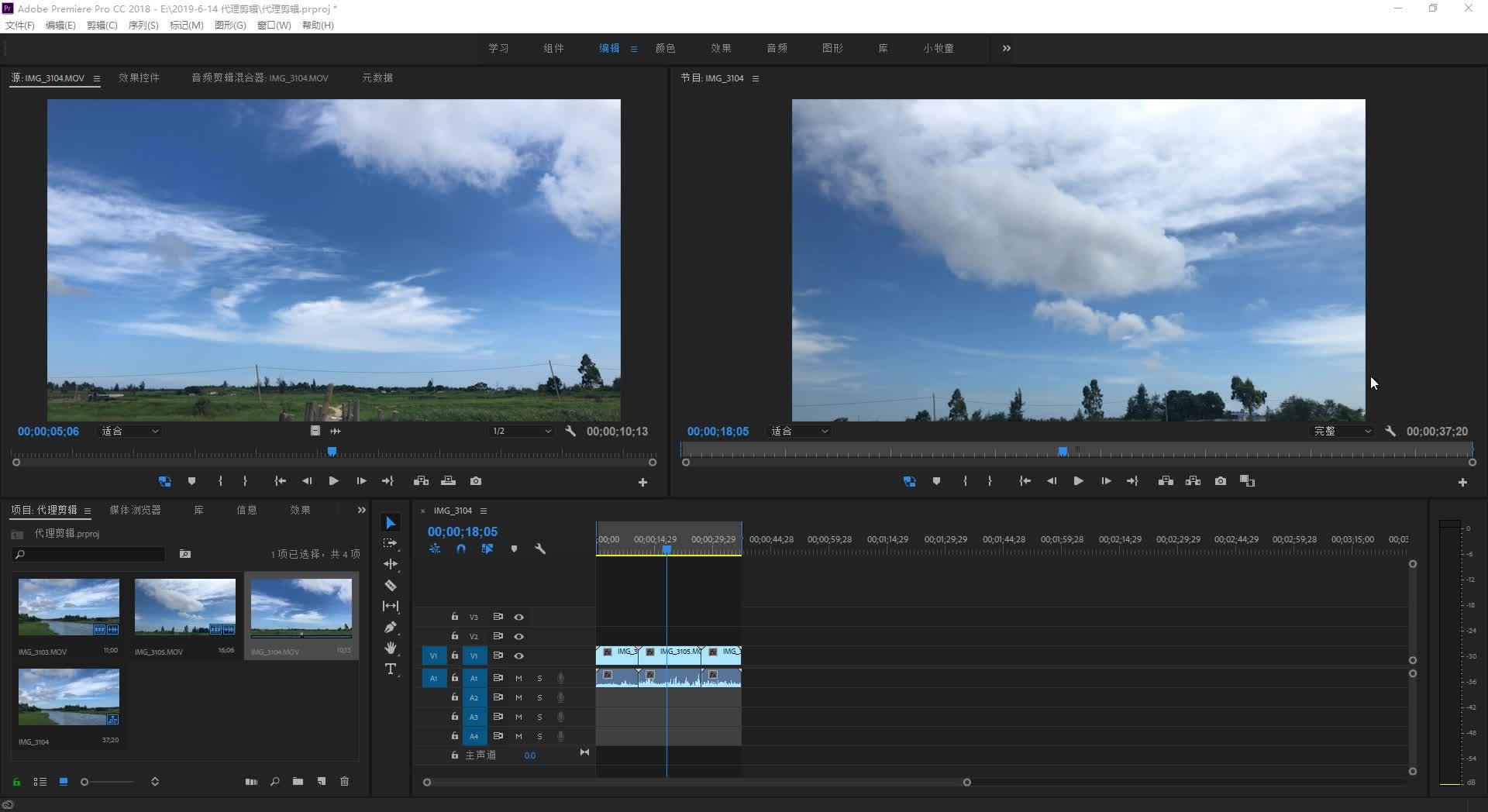Delete selected item with trash icon
1488x812 pixels.
[x=345, y=782]
